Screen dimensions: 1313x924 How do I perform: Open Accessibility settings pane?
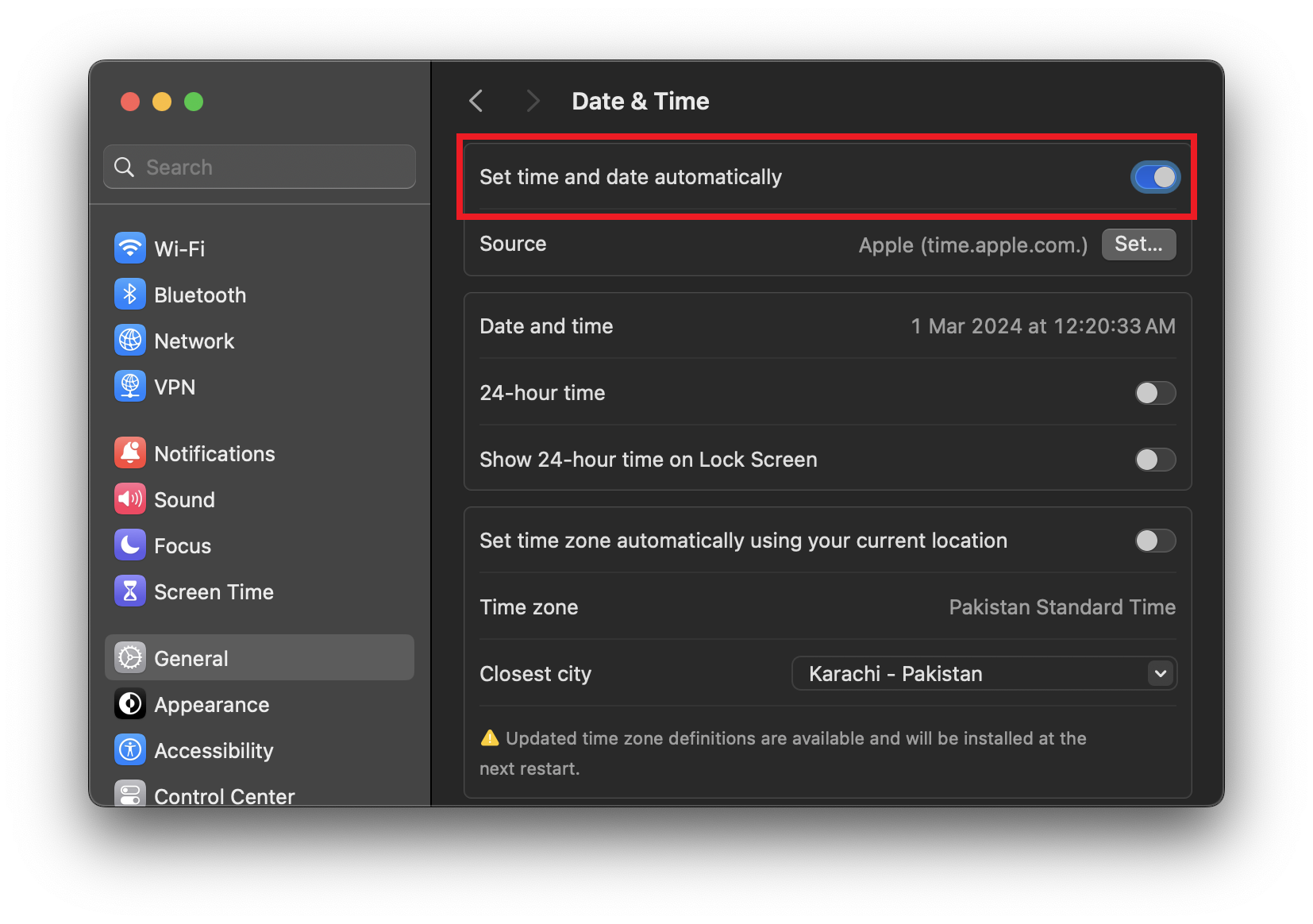[213, 750]
